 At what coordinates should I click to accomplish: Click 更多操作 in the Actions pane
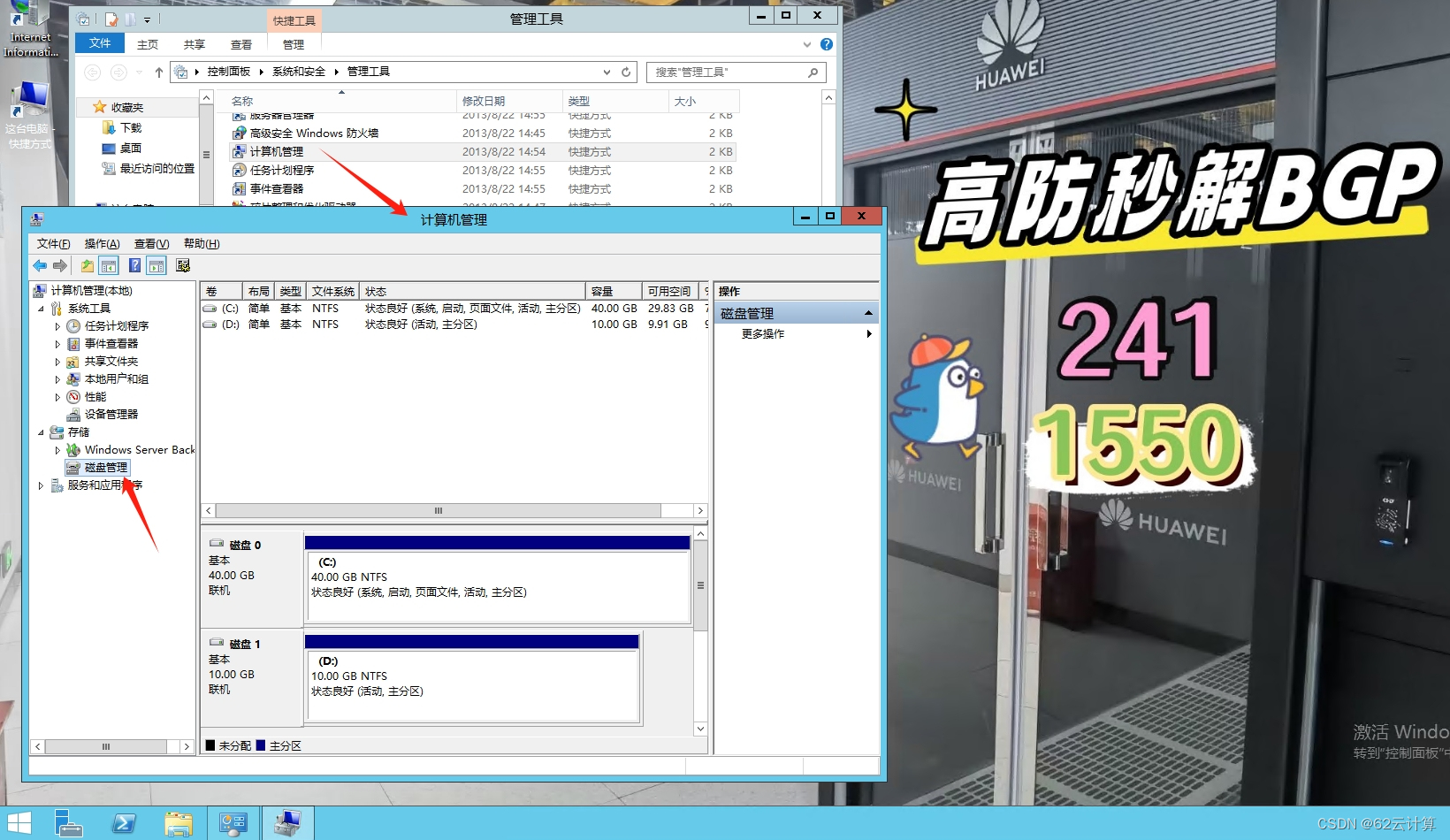(x=763, y=333)
